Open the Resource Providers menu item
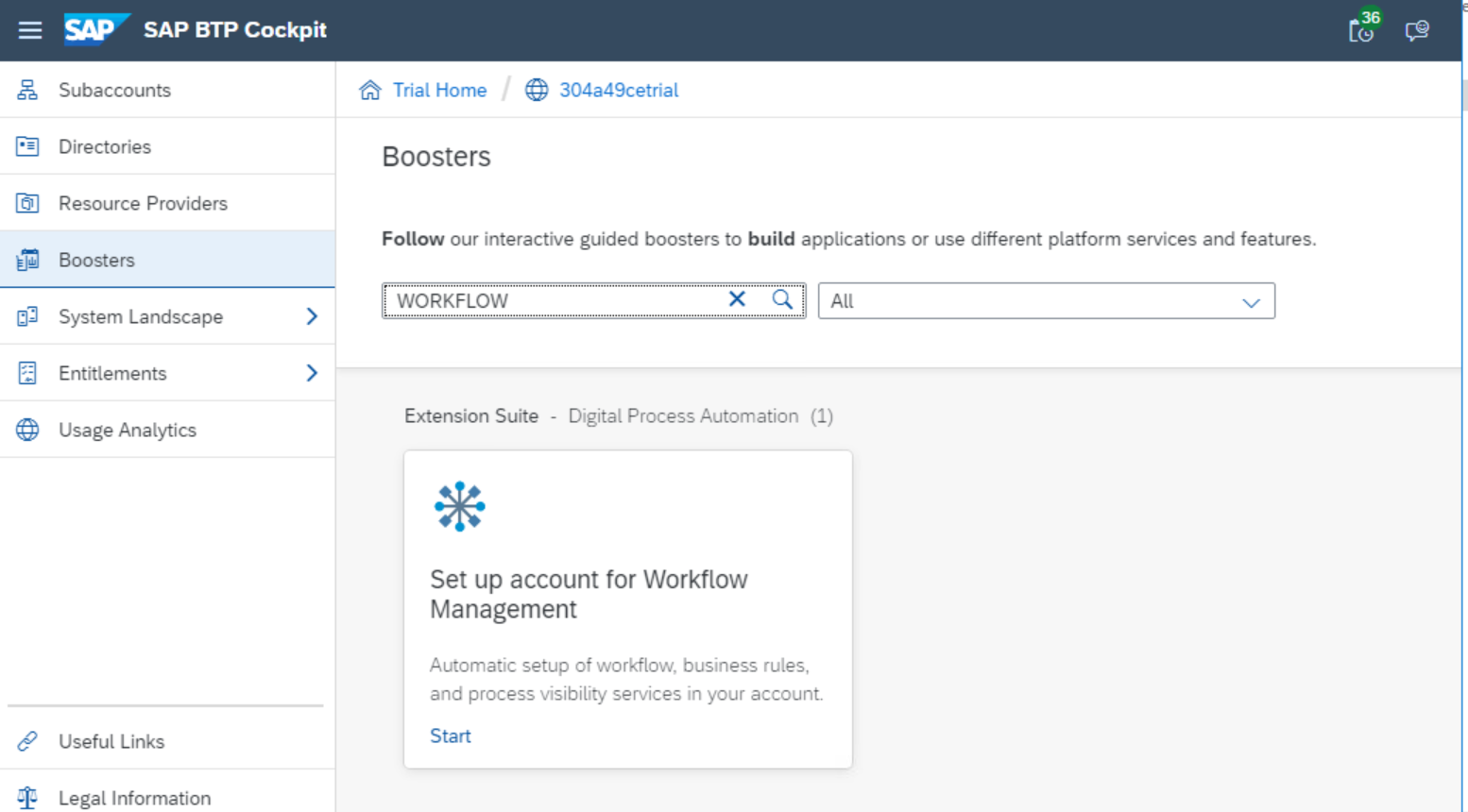 pyautogui.click(x=167, y=203)
